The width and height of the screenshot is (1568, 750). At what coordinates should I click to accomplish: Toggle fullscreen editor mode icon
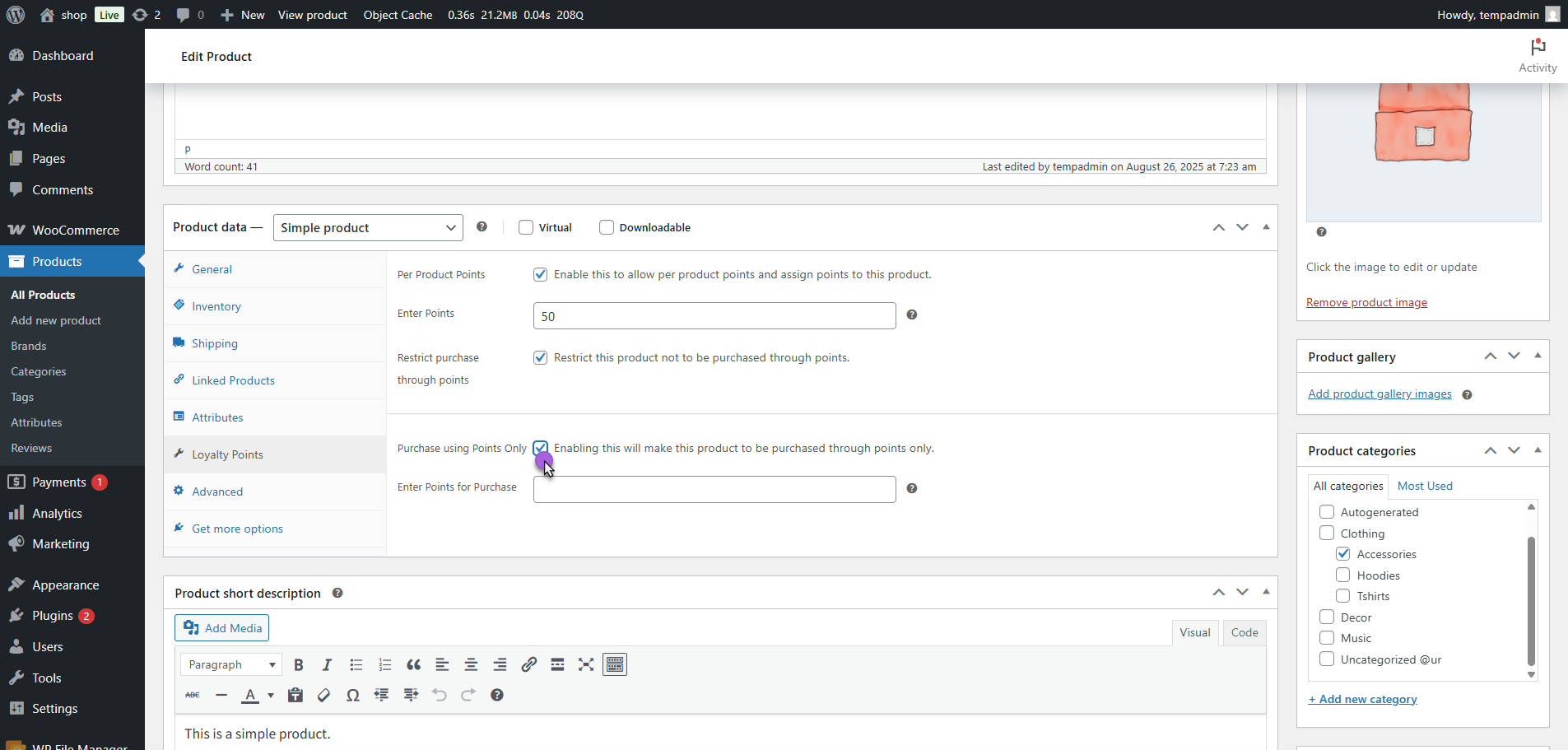[586, 665]
